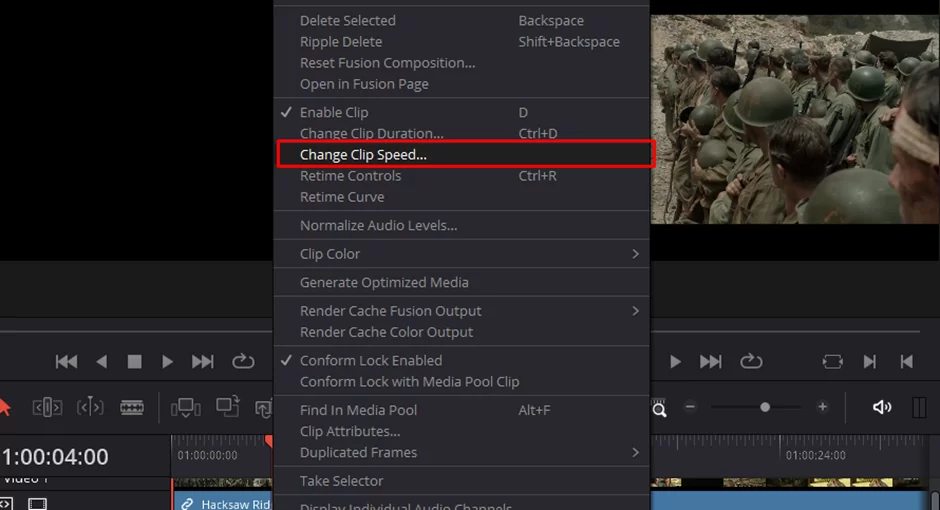Expand the Duplicated Frames submenu
Image resolution: width=940 pixels, height=510 pixels.
(462, 452)
